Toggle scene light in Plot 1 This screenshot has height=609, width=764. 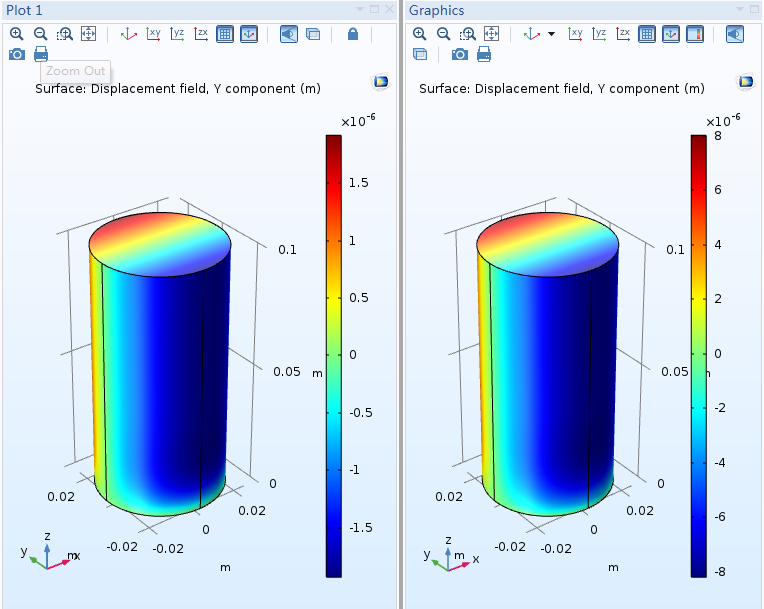(x=288, y=33)
